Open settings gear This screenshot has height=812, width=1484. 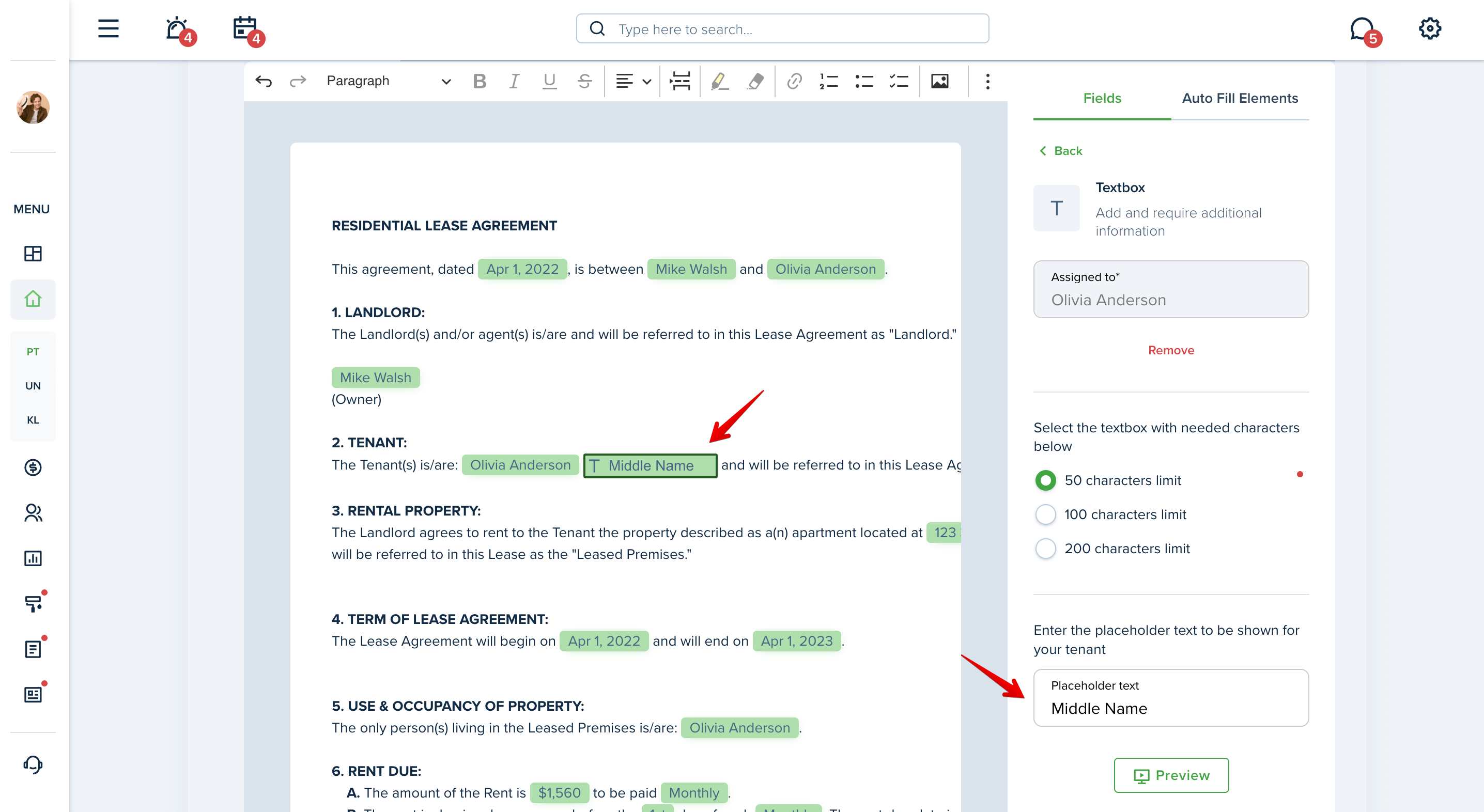click(x=1429, y=28)
